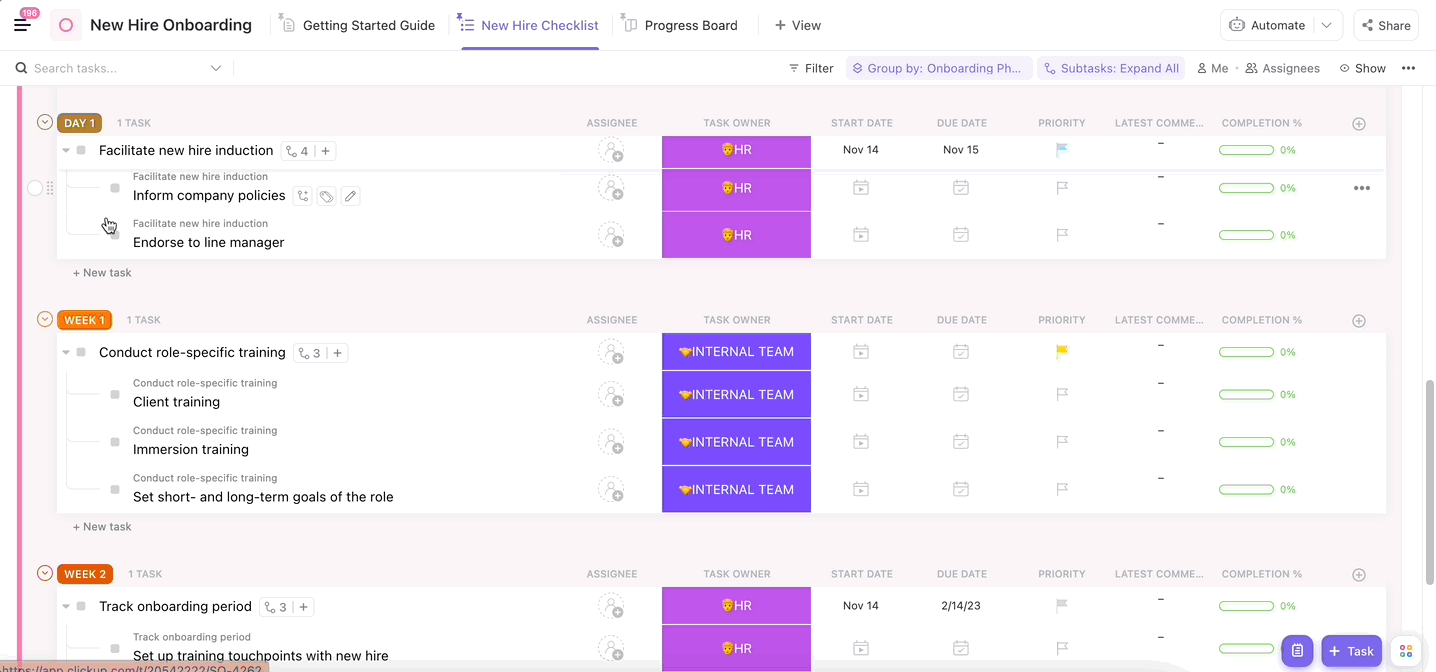Open the hamburger sidebar menu icon
Screen dimensions: 1436x672
point(22,25)
